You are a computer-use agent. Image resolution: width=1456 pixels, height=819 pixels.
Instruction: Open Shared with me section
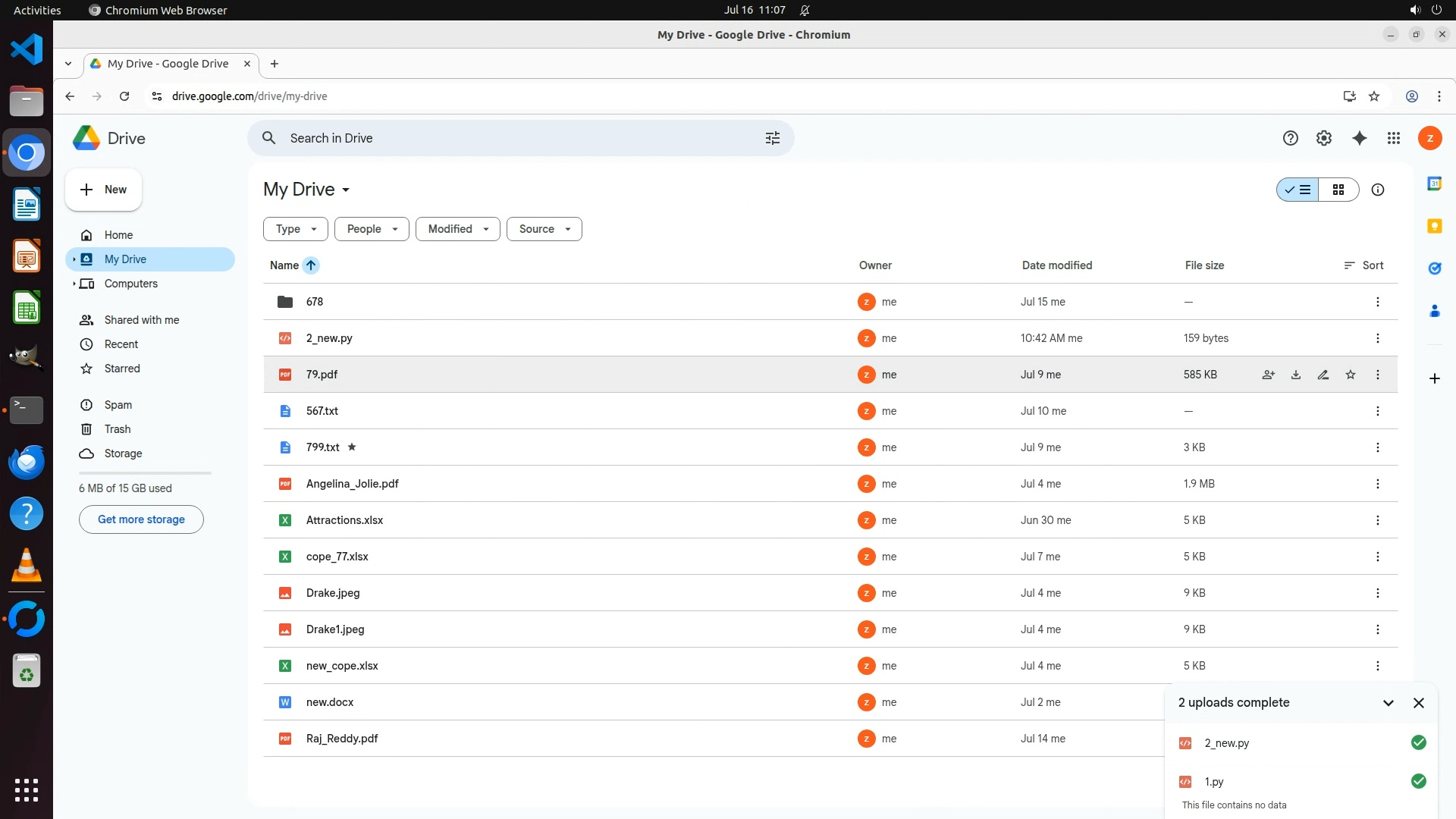(x=141, y=320)
